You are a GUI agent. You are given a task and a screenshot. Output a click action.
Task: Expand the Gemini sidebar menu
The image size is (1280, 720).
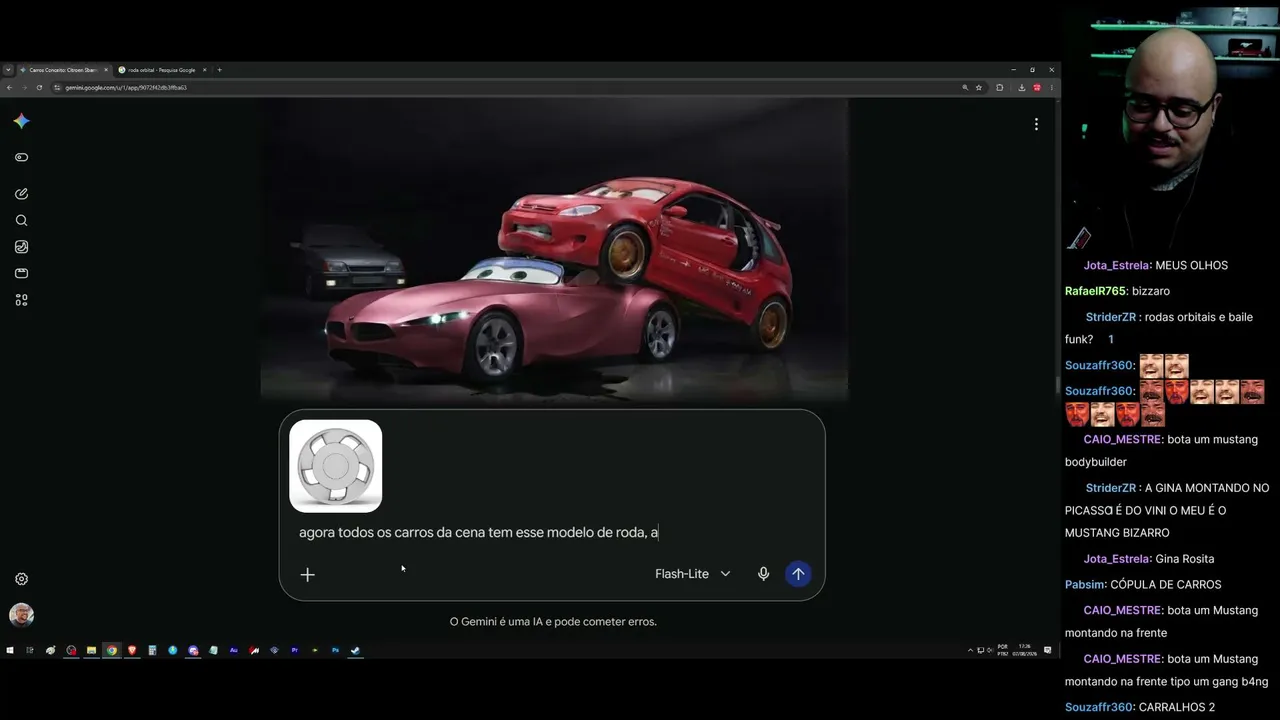click(x=21, y=157)
